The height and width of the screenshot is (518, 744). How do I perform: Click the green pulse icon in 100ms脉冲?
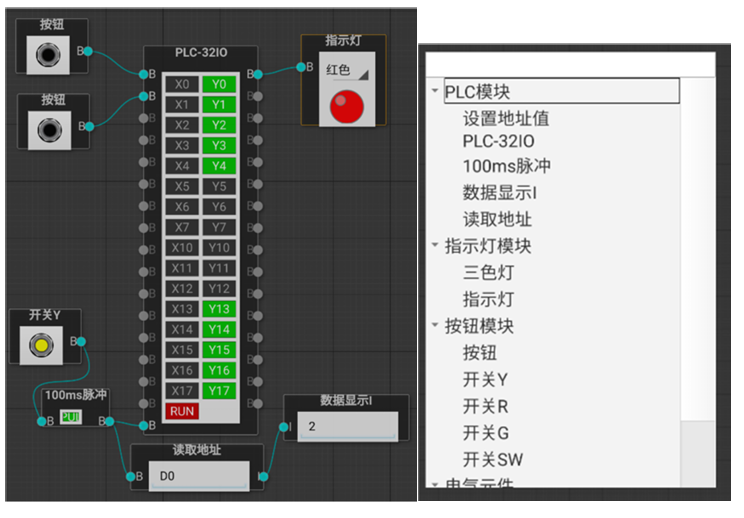[71, 417]
